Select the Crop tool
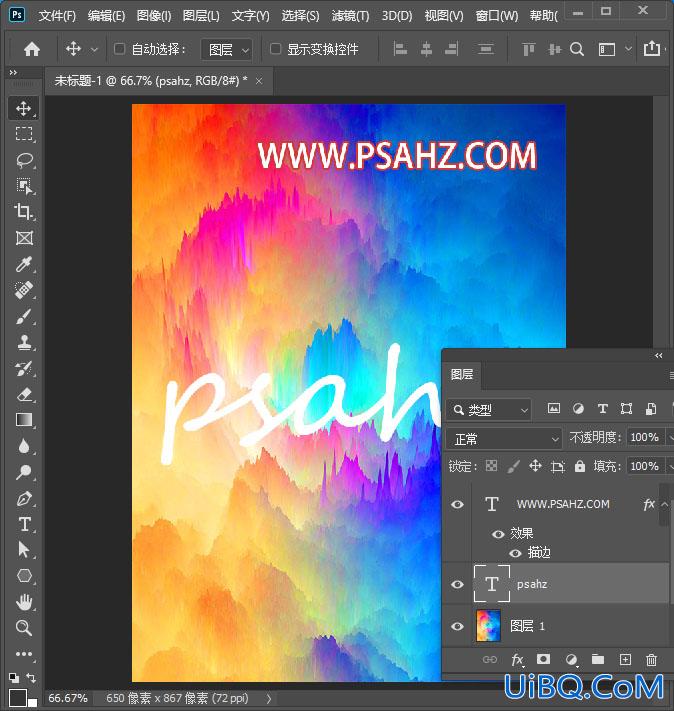The image size is (674, 711). point(24,212)
